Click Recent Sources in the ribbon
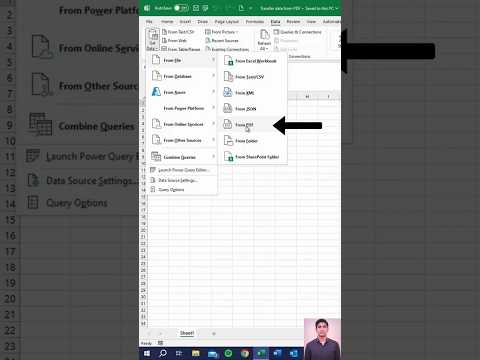This screenshot has height=360, width=480. (x=222, y=41)
